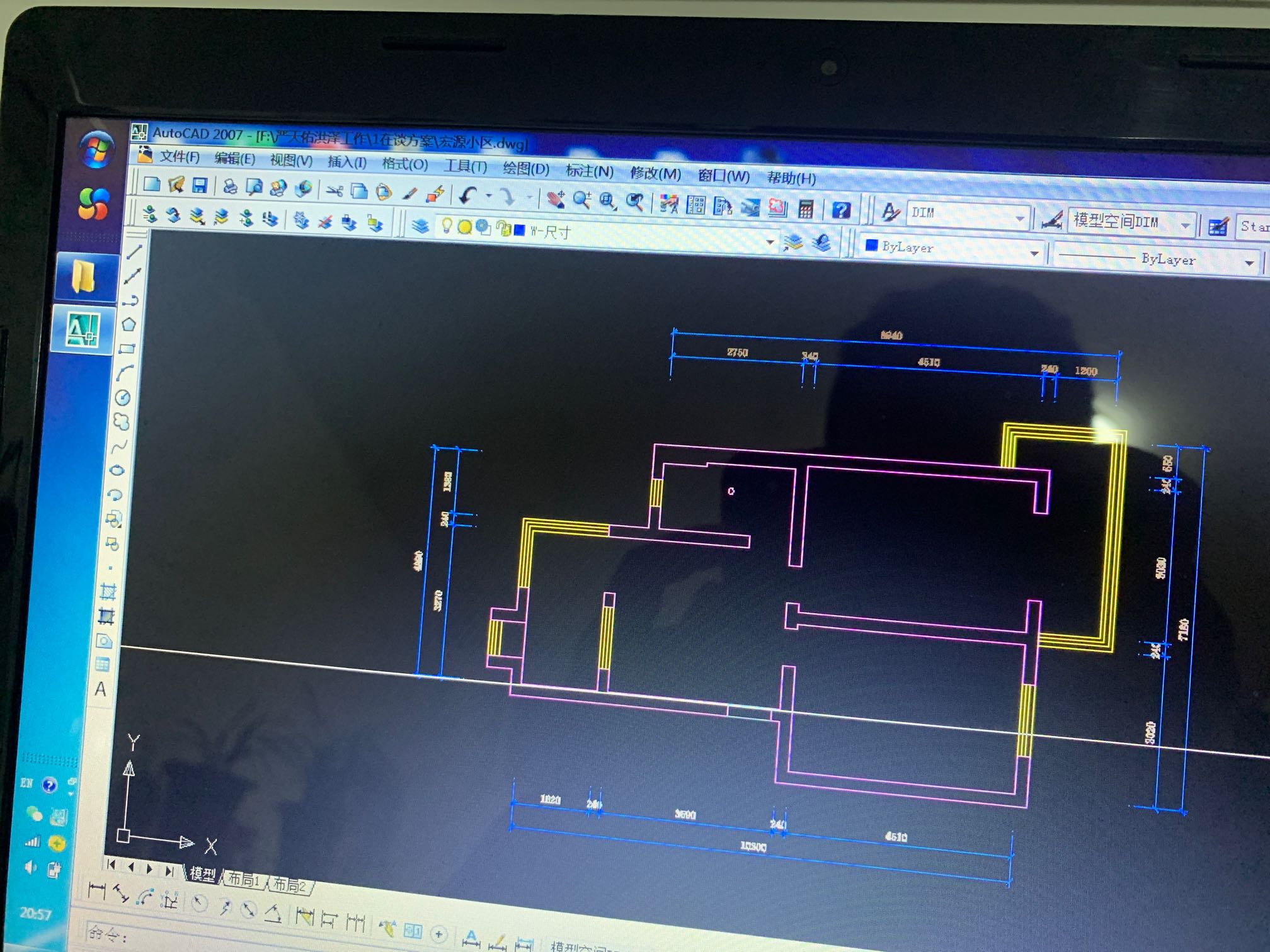Screen dimensions: 1270x952
Task: Open the 格式(O) menu
Action: tap(404, 164)
